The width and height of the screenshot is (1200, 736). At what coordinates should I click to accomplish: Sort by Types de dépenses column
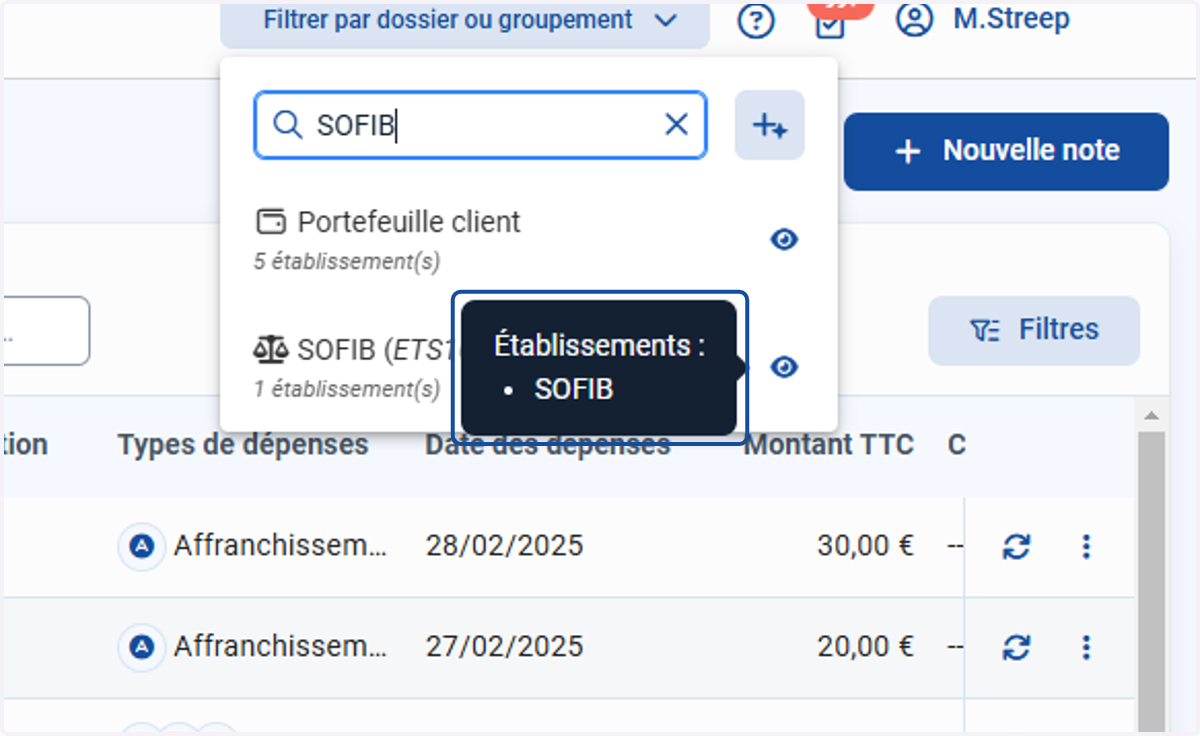(243, 445)
